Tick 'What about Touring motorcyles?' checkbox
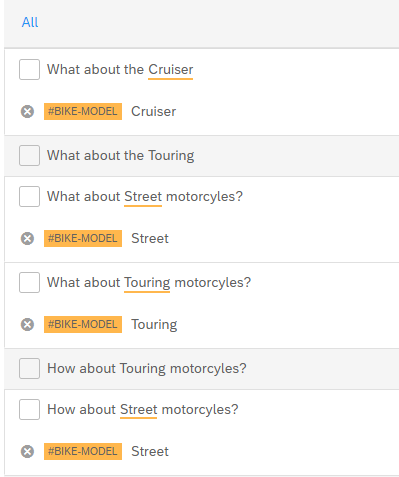This screenshot has width=399, height=477. click(29, 282)
